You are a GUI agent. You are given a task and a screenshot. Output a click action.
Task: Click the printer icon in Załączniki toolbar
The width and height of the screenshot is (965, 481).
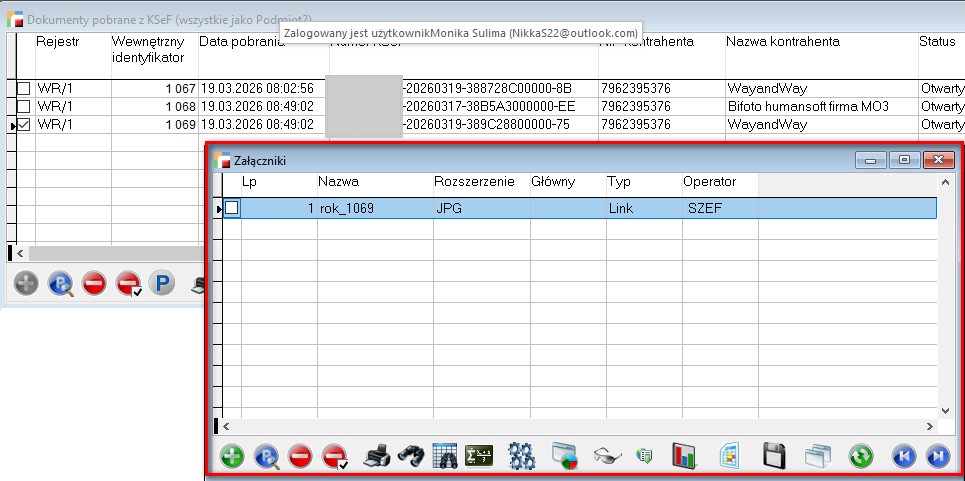click(x=376, y=456)
